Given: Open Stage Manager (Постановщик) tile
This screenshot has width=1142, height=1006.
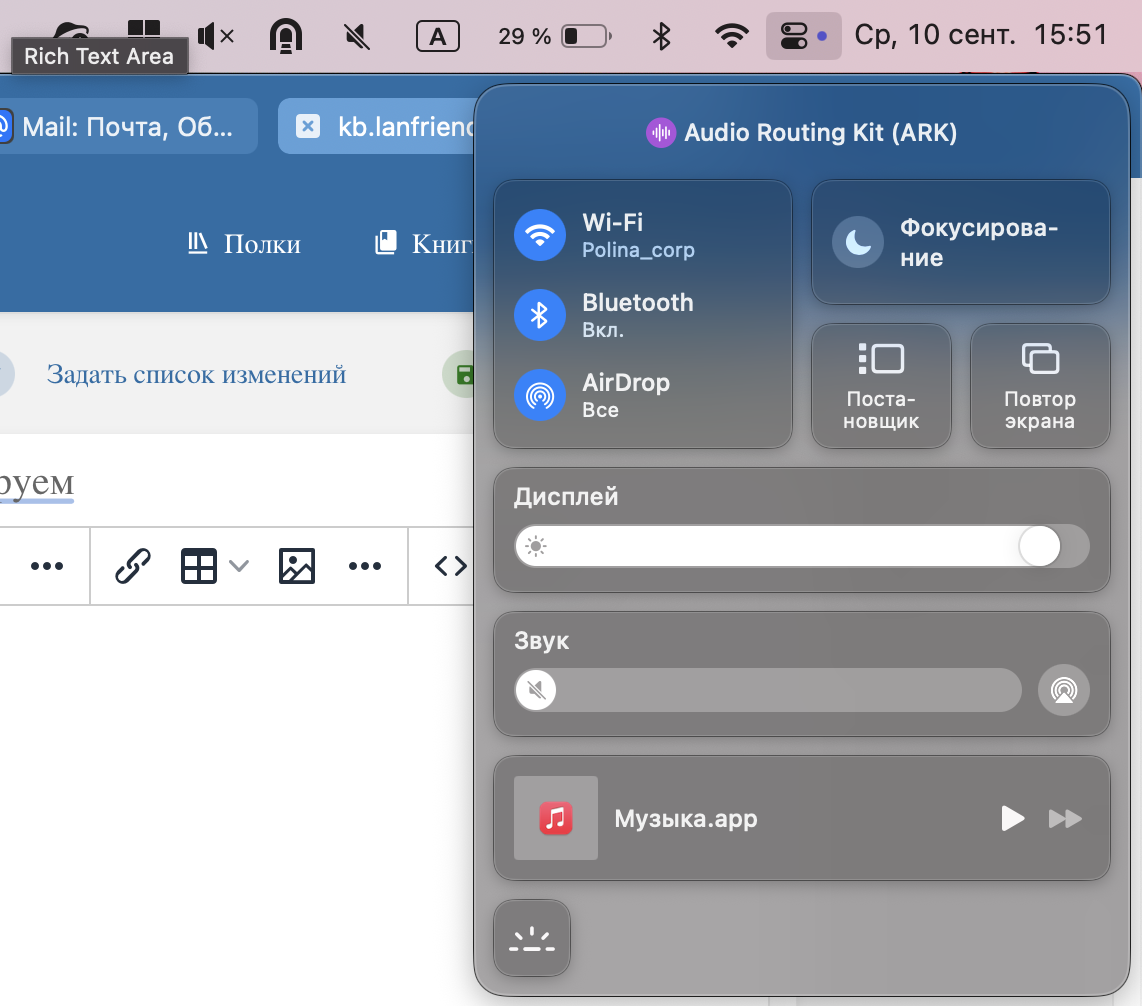Looking at the screenshot, I should (881, 385).
